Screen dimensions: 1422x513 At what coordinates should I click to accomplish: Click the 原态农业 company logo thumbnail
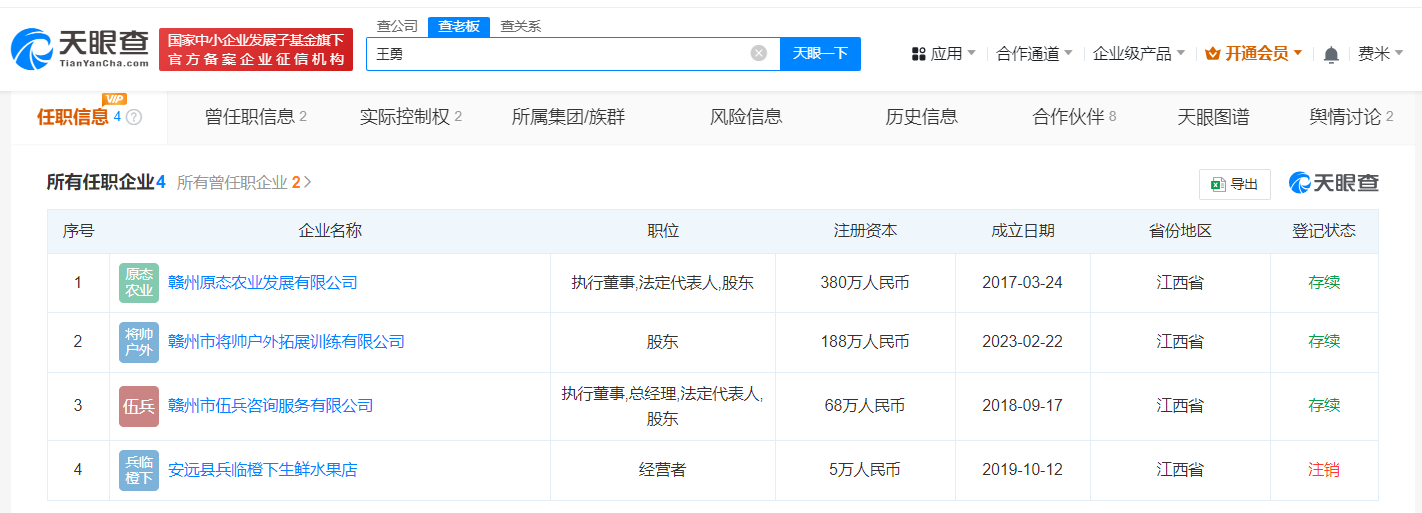pyautogui.click(x=139, y=283)
